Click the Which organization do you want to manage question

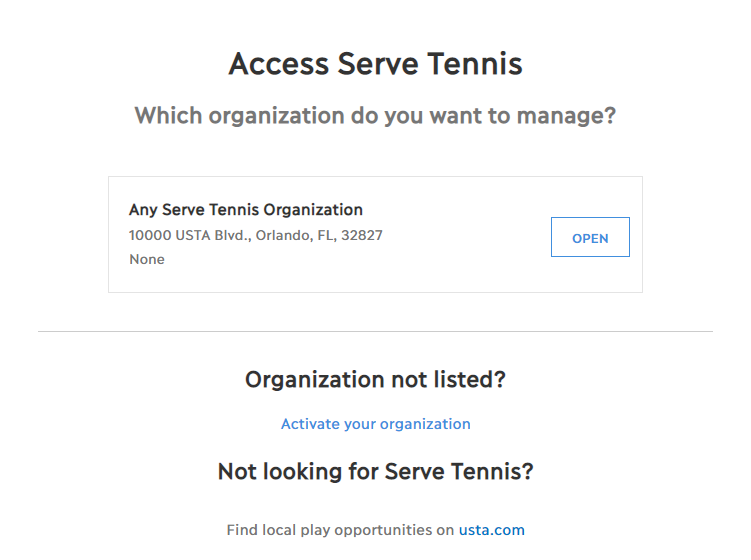point(376,116)
